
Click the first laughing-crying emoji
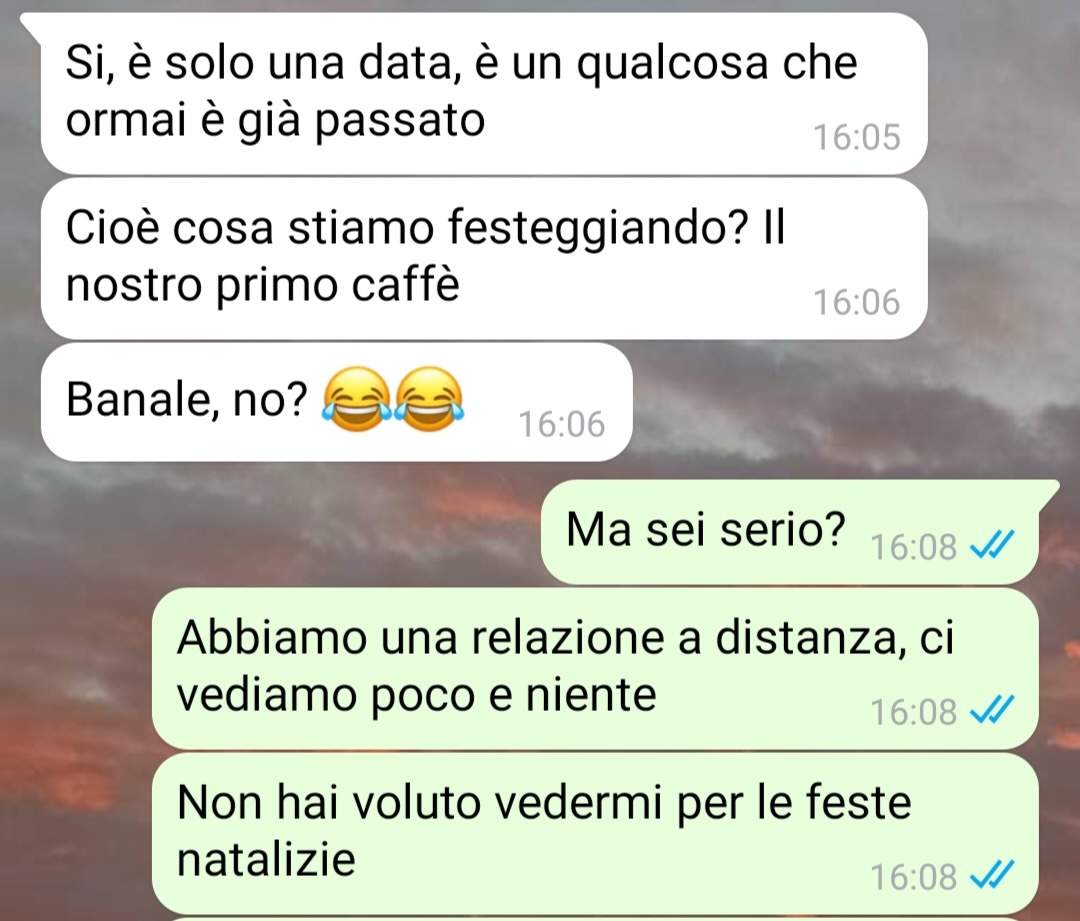(x=357, y=400)
